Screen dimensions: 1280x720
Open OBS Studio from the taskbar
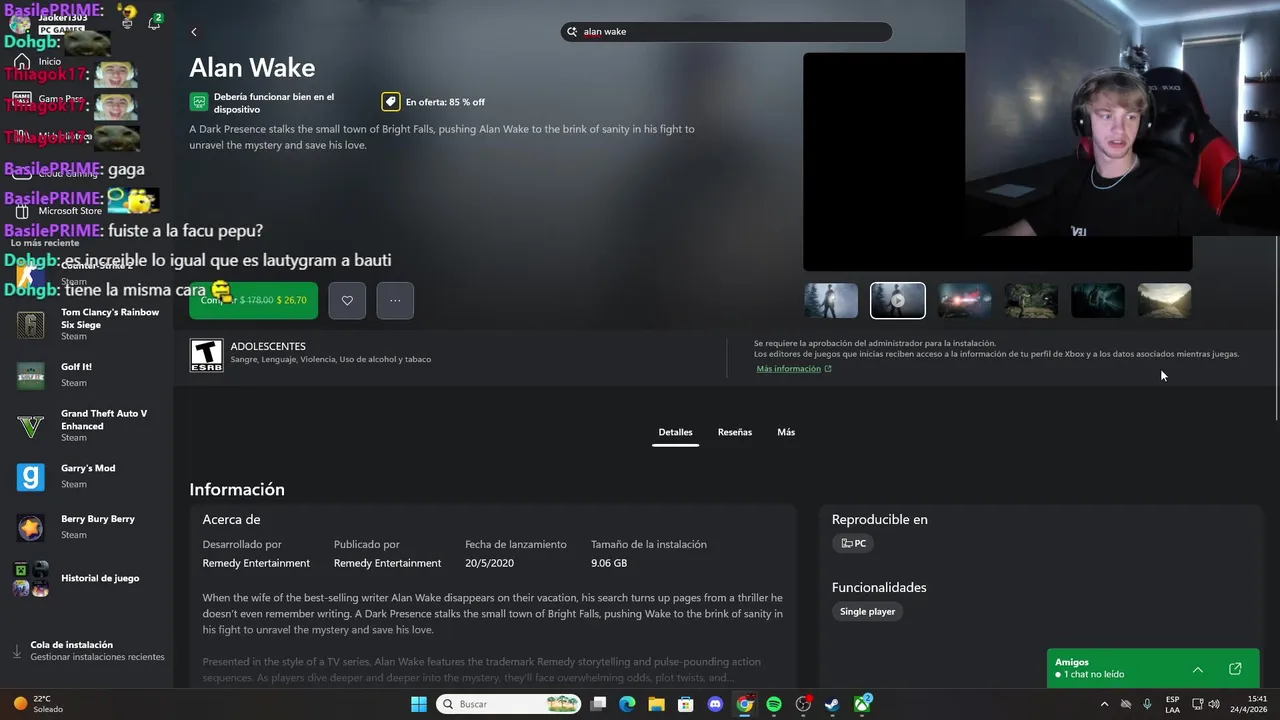[x=803, y=704]
